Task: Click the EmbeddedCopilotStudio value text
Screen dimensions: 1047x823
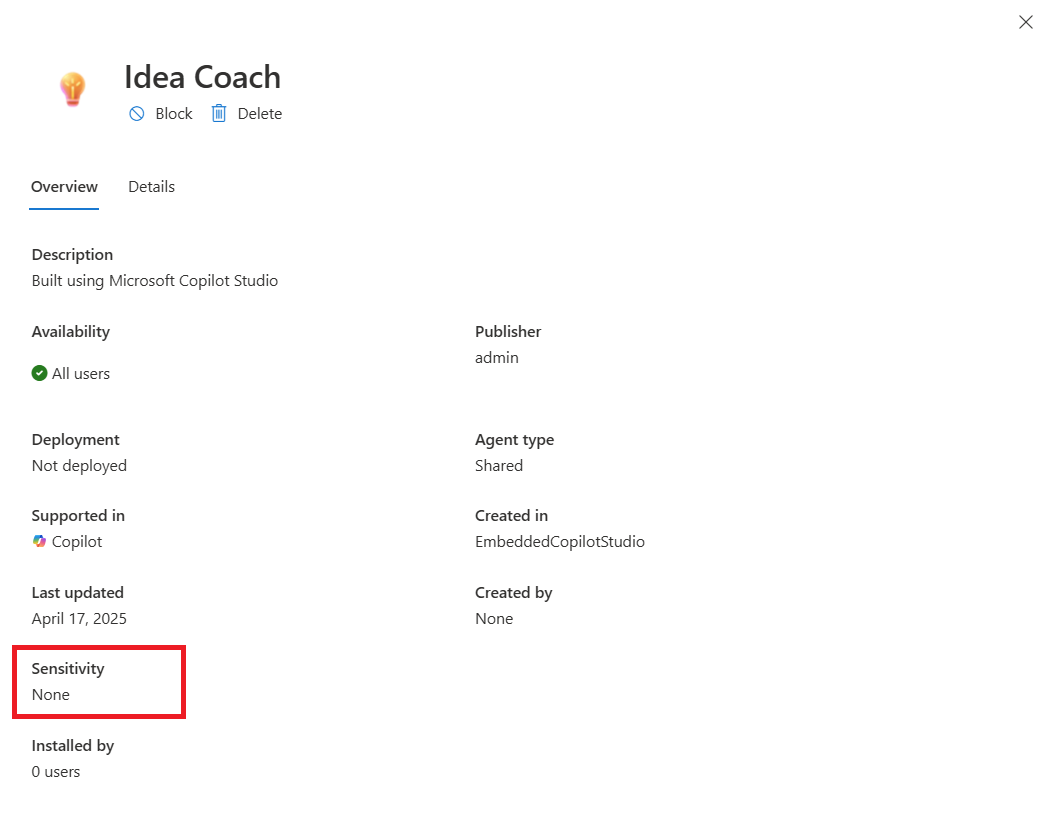Action: (559, 542)
